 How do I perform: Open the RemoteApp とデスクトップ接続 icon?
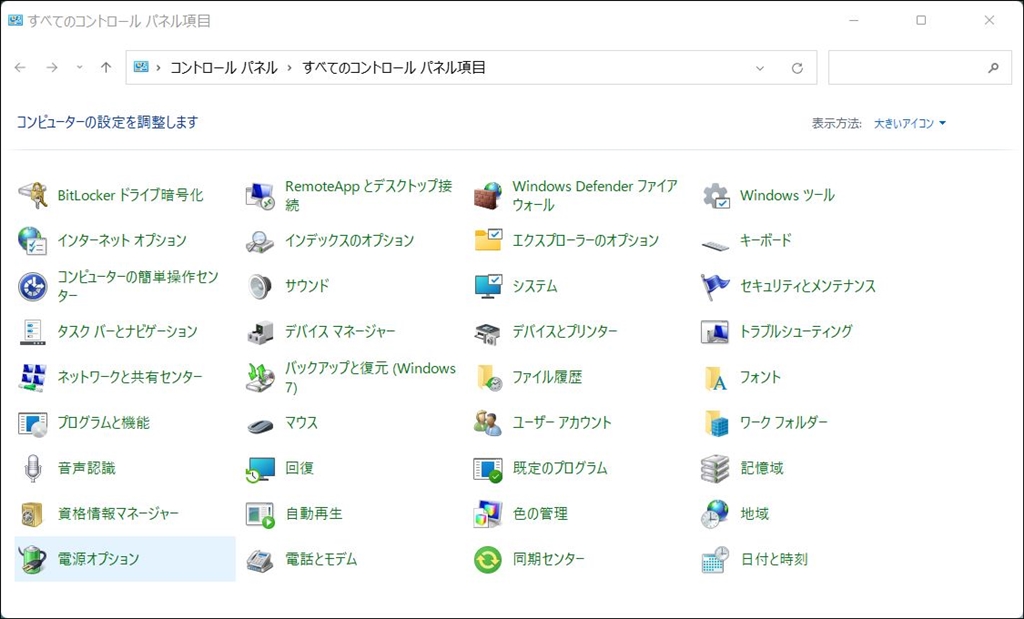point(260,195)
